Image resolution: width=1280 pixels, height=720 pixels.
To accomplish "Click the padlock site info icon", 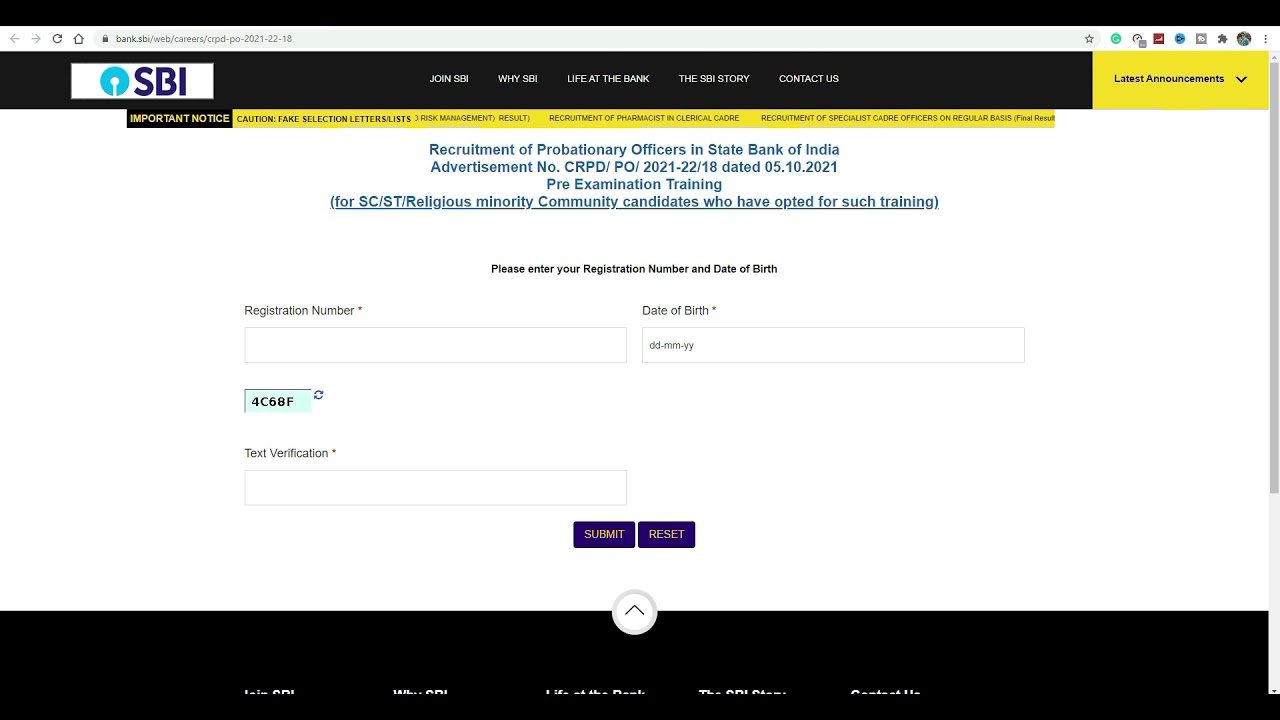I will [104, 39].
